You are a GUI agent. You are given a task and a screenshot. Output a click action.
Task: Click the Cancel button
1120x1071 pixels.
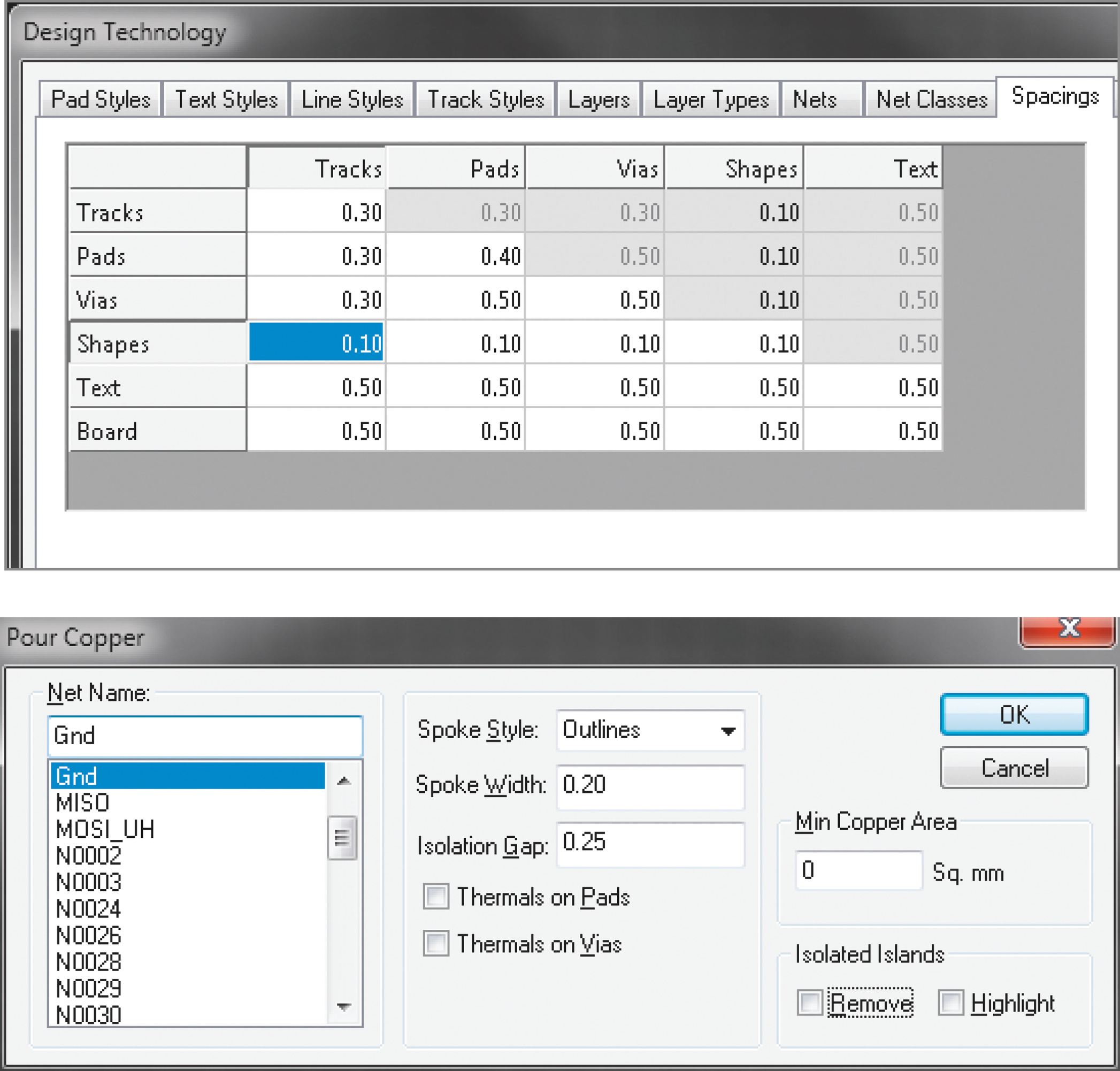pos(1015,768)
